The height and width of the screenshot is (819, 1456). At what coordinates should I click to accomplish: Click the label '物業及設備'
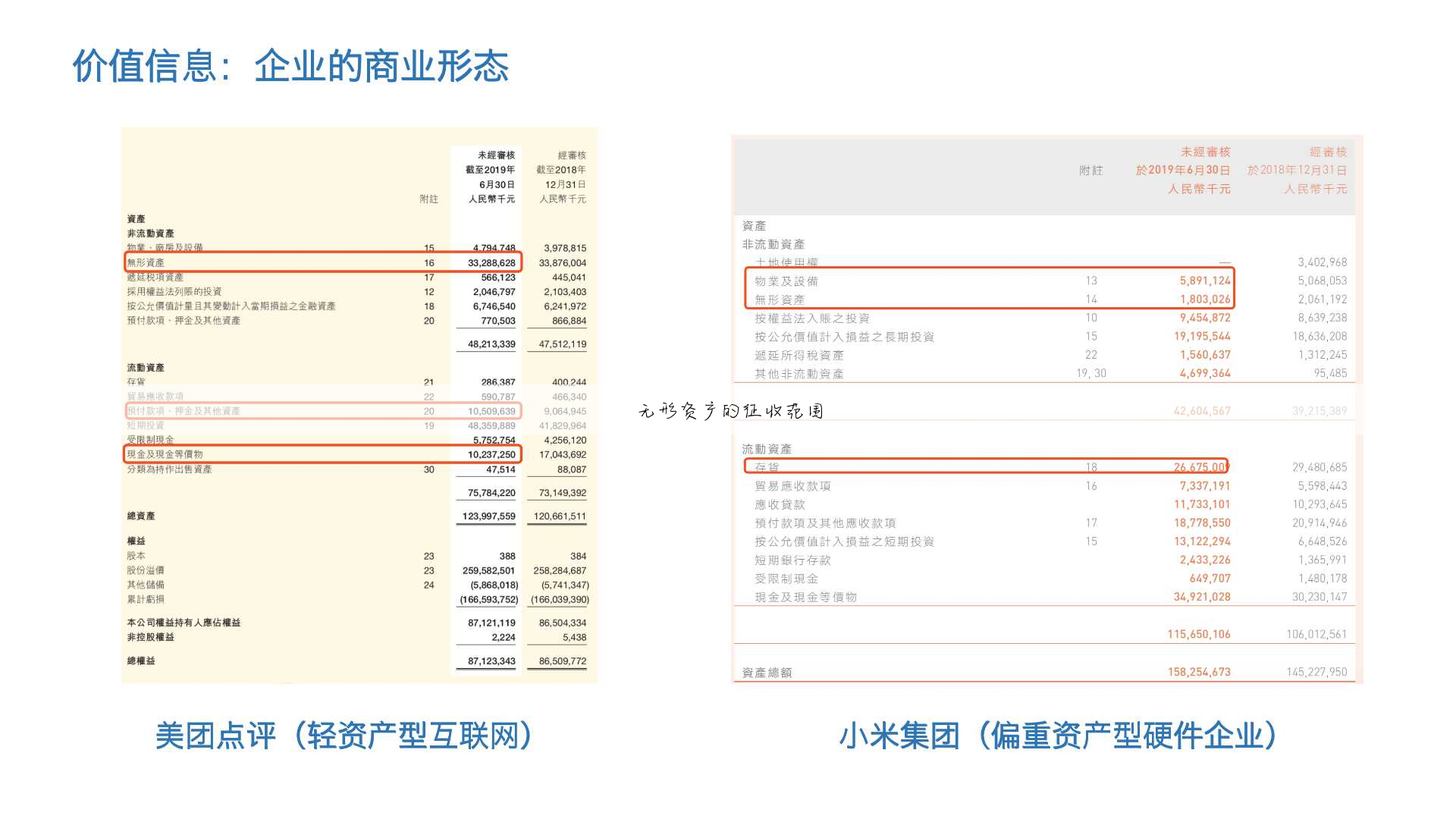(x=786, y=281)
